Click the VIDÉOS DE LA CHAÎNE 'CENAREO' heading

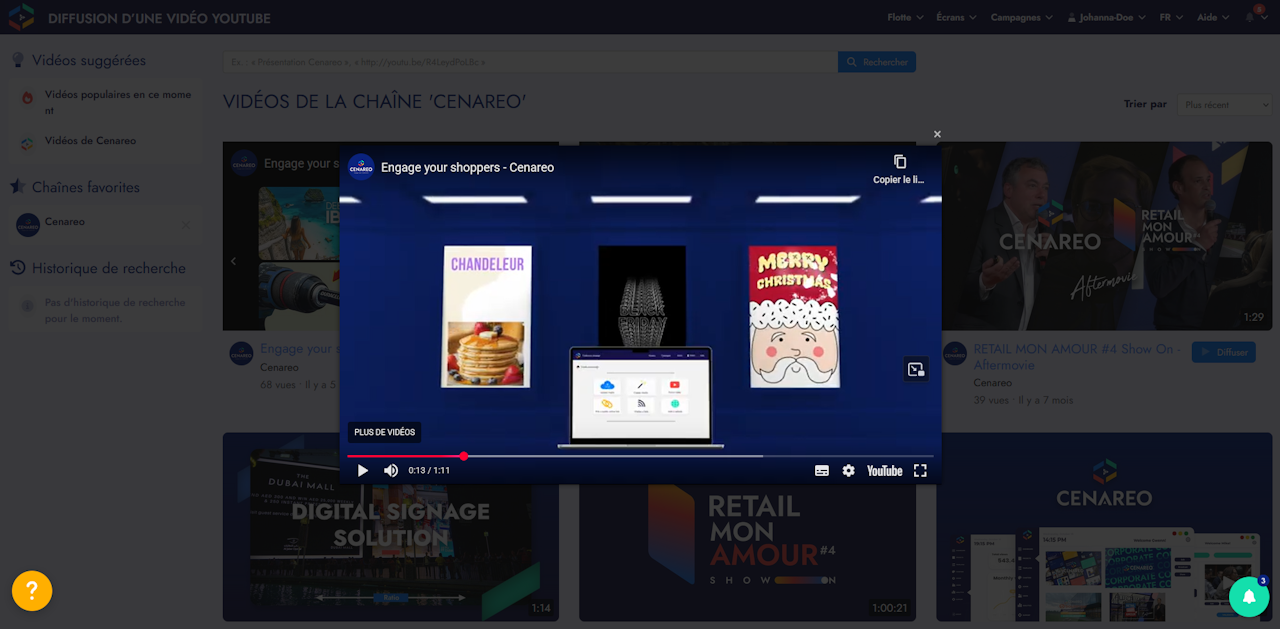tap(374, 102)
